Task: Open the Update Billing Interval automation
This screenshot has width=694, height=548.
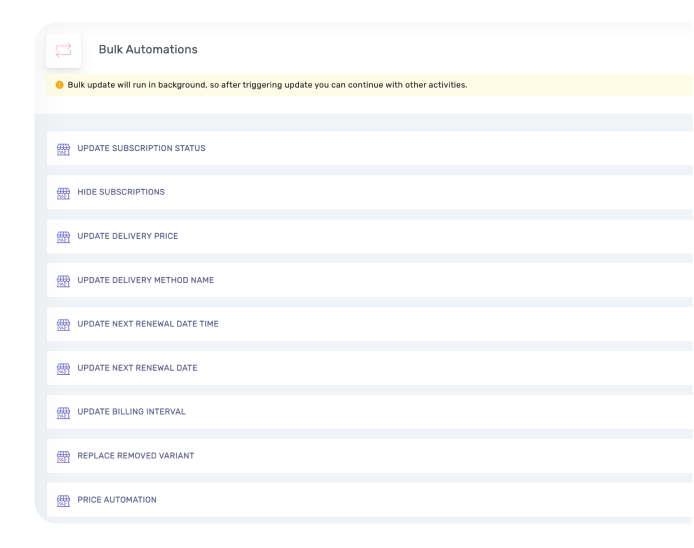Action: [131, 412]
